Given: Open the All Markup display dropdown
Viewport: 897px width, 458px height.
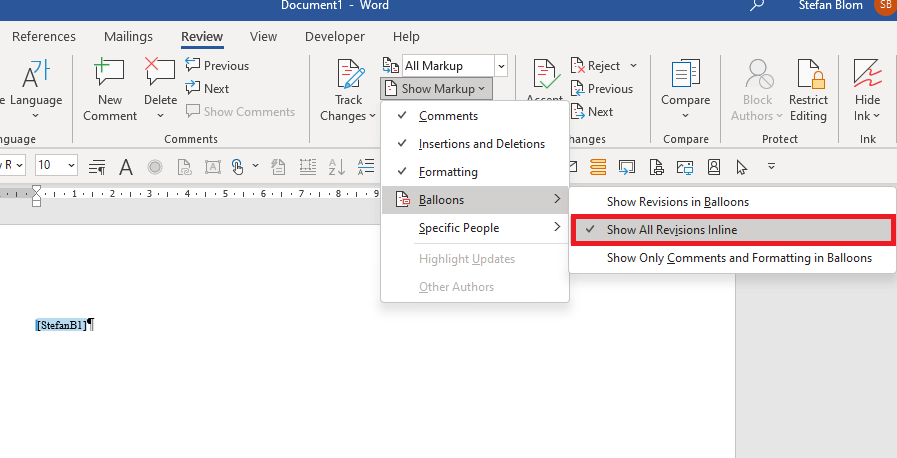Looking at the screenshot, I should click(501, 66).
